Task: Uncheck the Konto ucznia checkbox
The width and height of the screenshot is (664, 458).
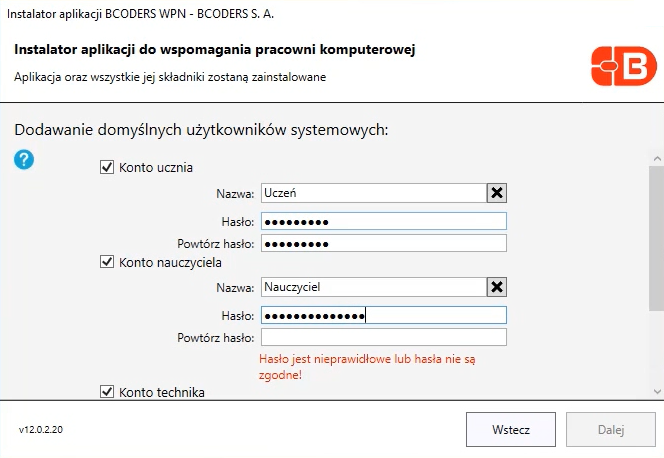Action: pyautogui.click(x=107, y=167)
